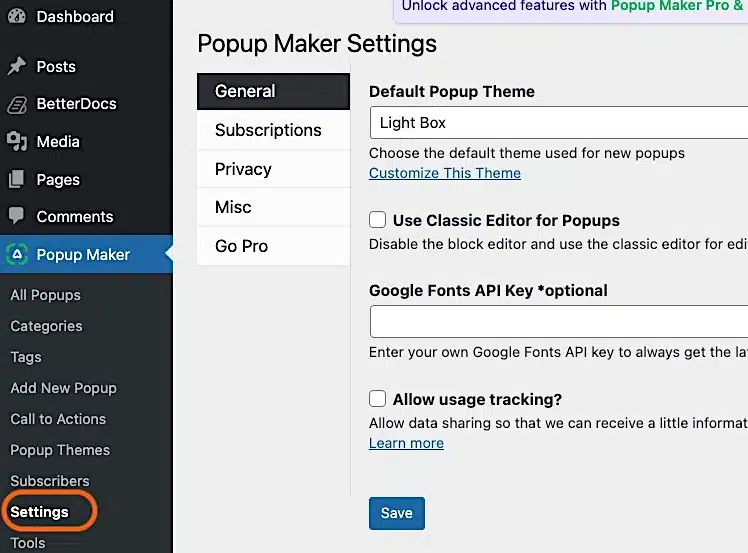
Task: Click the Dashboard gauge icon
Action: pos(17,16)
